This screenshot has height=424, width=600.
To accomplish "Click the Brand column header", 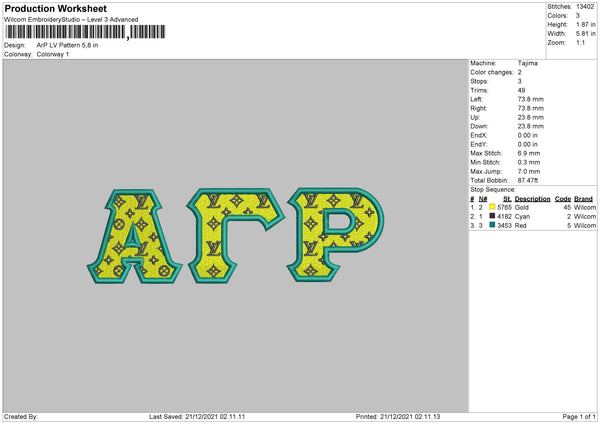I will [x=584, y=199].
